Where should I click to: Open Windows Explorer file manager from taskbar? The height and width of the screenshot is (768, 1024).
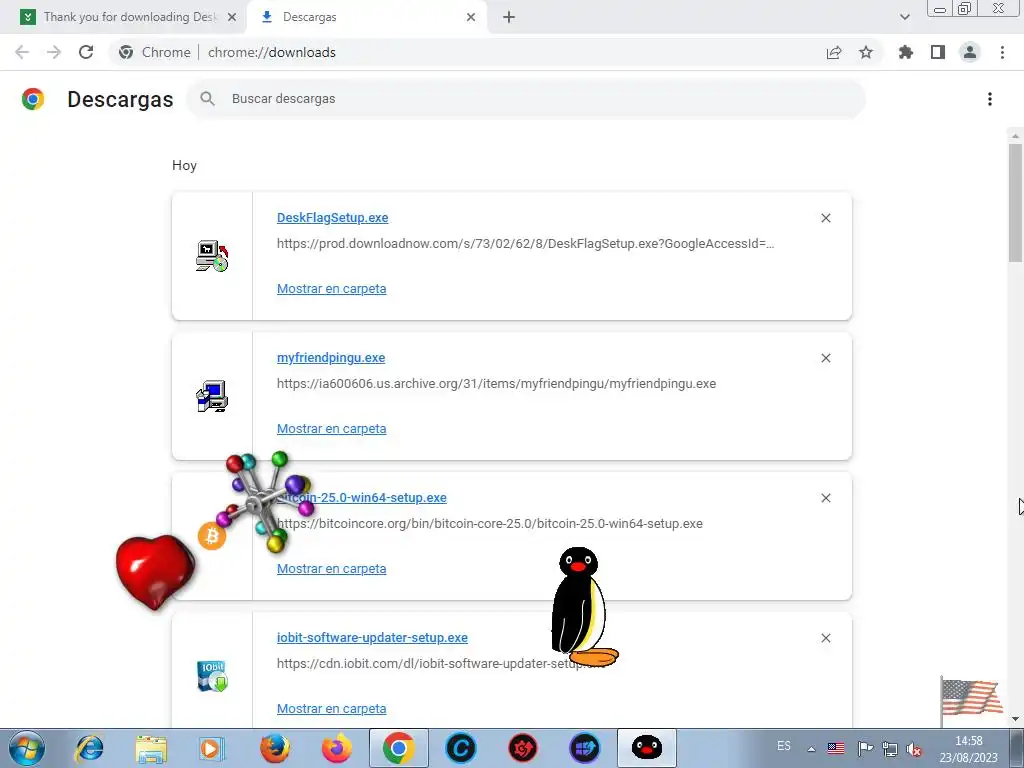click(152, 748)
